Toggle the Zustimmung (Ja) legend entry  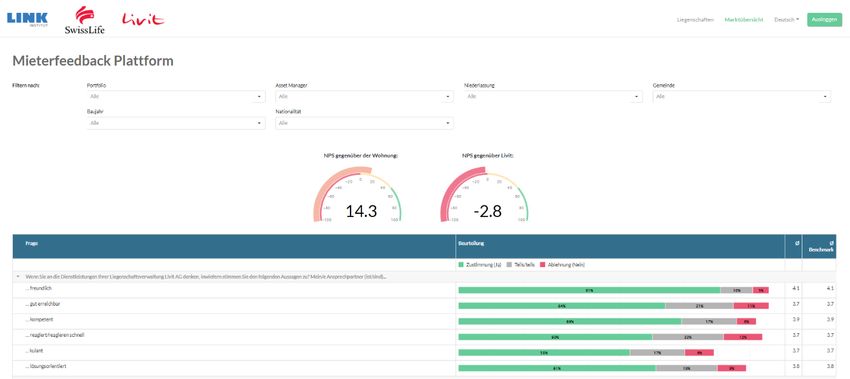coord(480,265)
